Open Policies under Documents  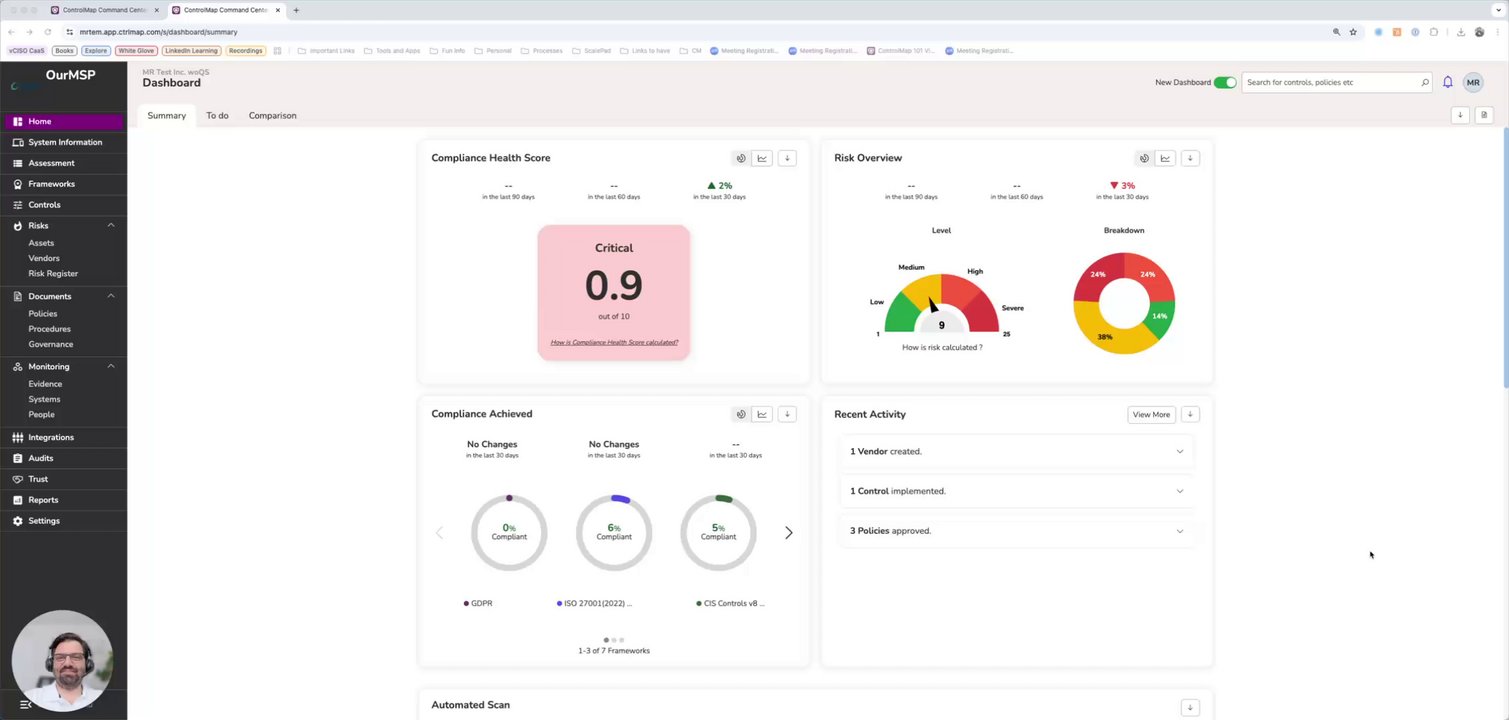click(43, 314)
